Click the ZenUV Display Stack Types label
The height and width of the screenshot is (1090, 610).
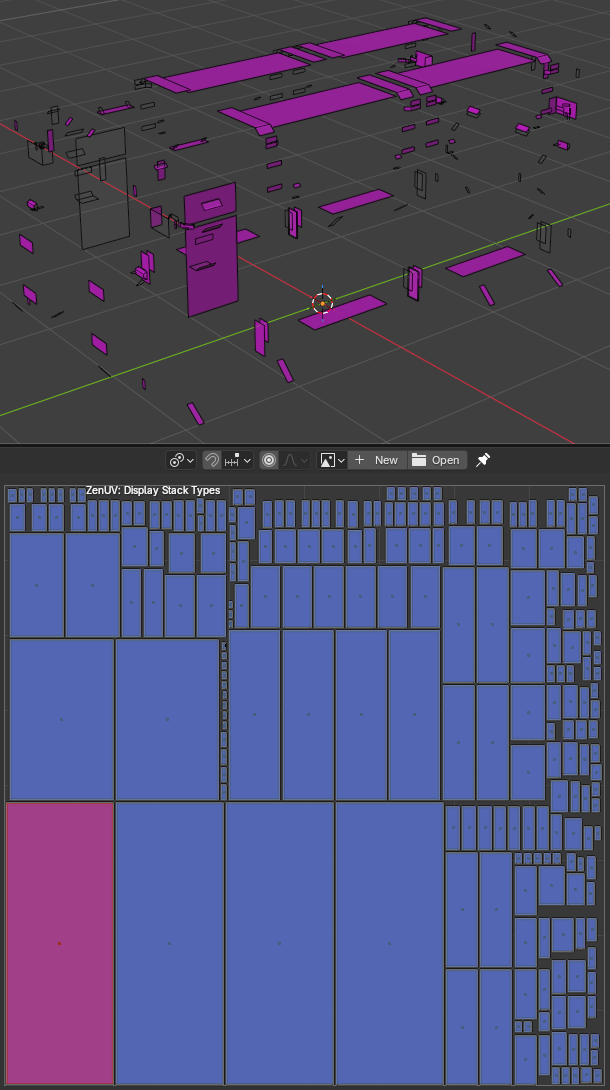click(x=153, y=490)
